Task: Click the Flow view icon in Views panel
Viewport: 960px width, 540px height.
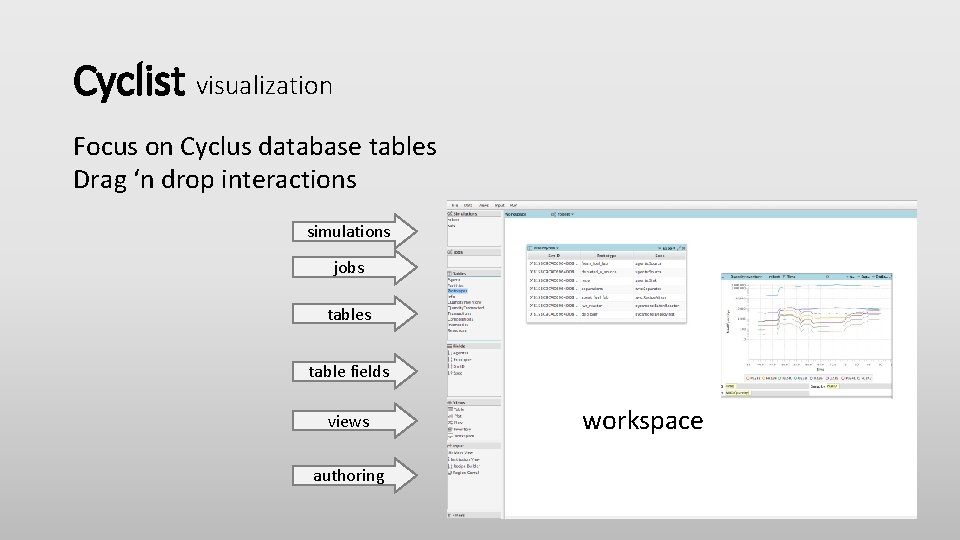Action: pos(451,422)
